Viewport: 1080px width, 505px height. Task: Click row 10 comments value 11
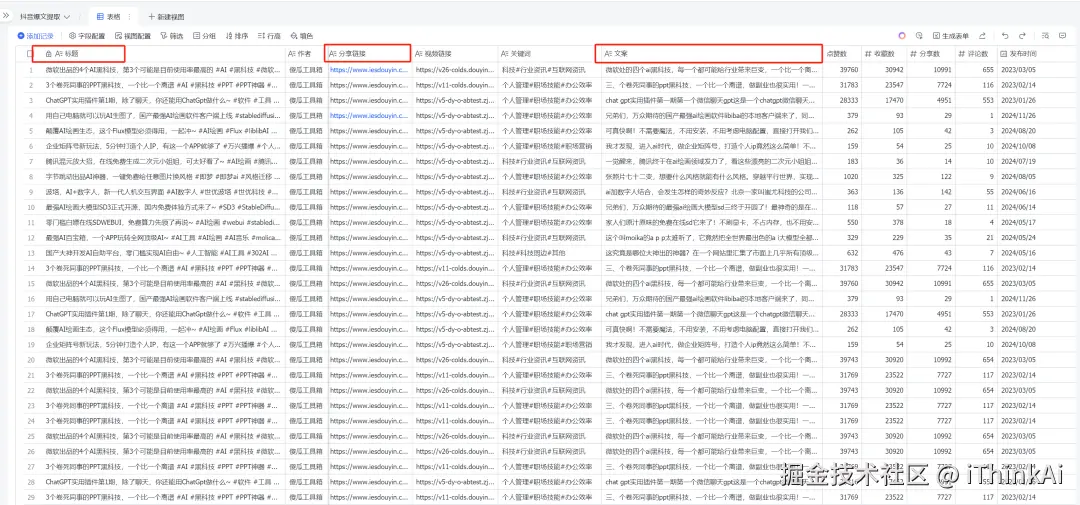tap(990, 206)
